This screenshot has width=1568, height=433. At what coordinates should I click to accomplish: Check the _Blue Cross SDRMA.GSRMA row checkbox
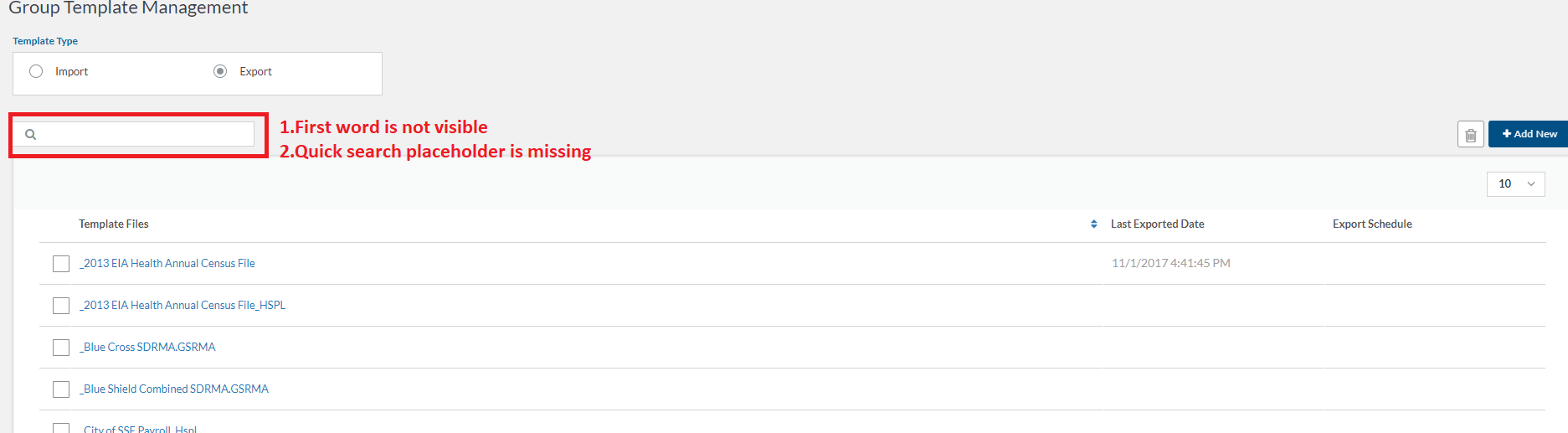[61, 348]
